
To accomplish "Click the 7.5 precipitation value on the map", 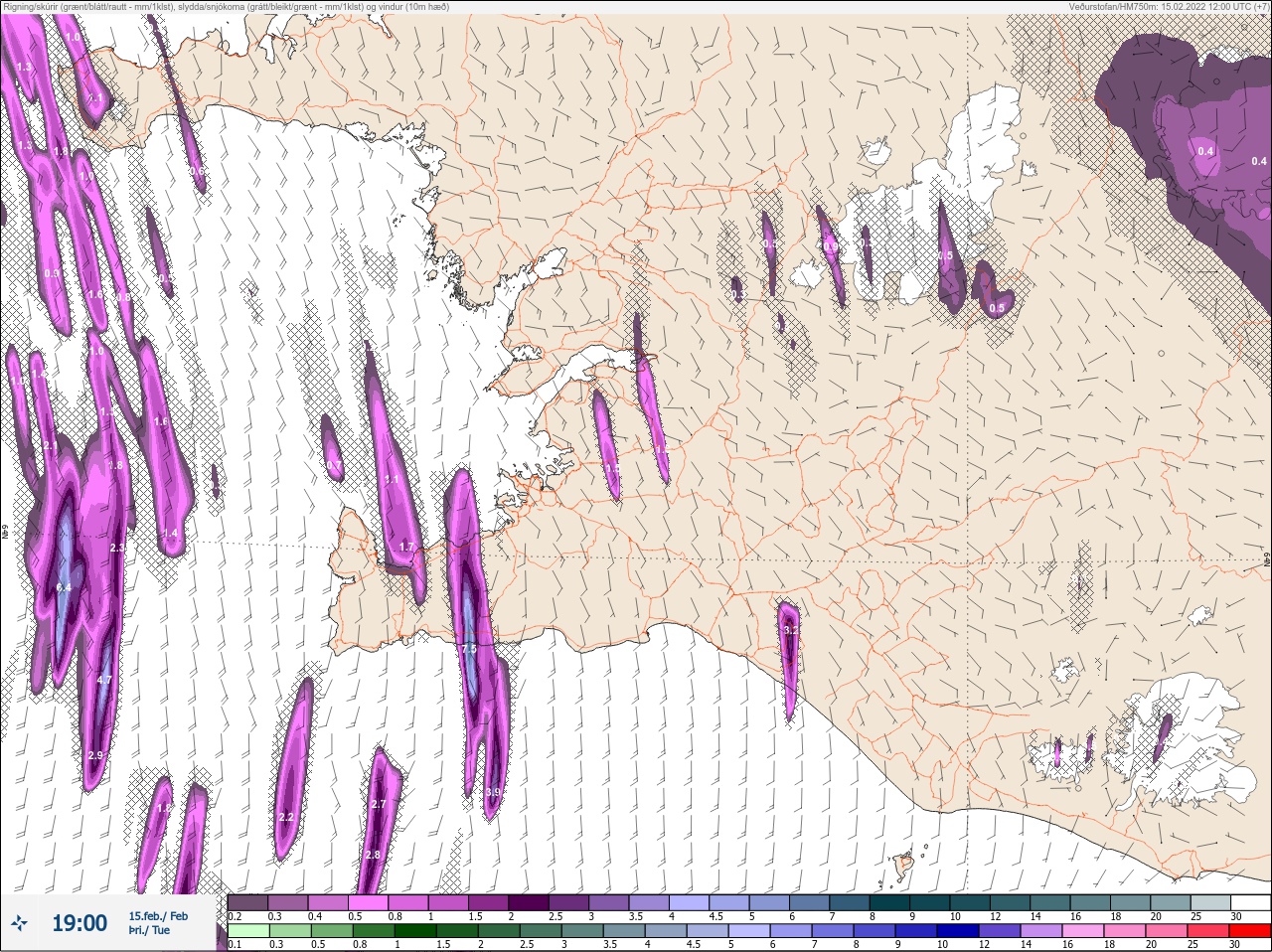I will click(x=469, y=648).
